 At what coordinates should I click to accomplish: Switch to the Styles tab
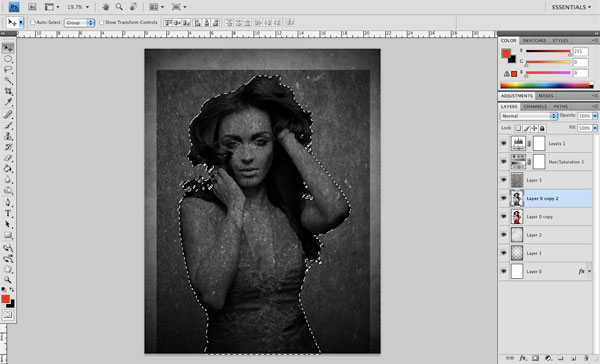560,41
